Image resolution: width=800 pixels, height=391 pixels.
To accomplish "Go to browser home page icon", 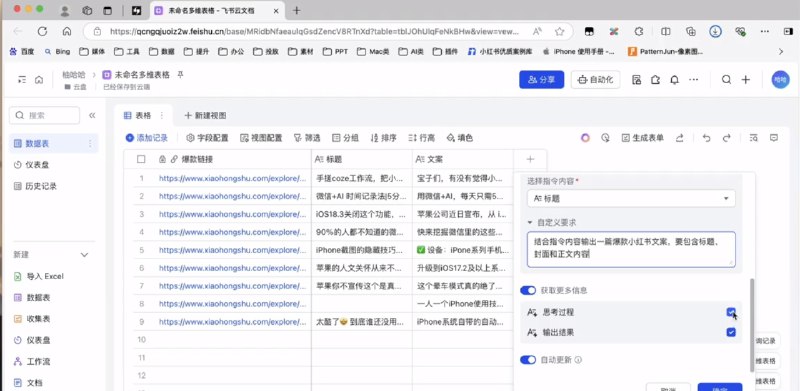I will click(x=67, y=31).
